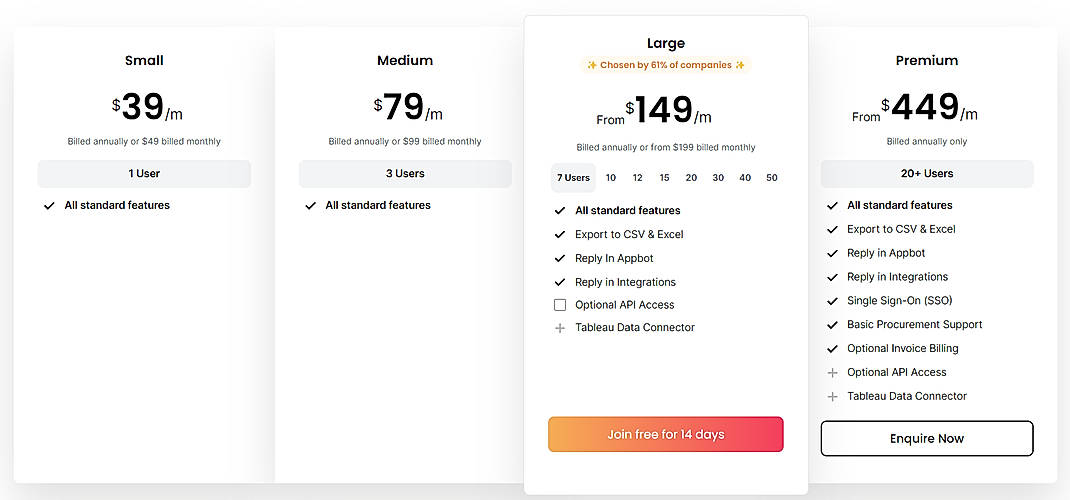
Task: Click checkmark icon beside Medium plan standard features
Action: point(310,206)
